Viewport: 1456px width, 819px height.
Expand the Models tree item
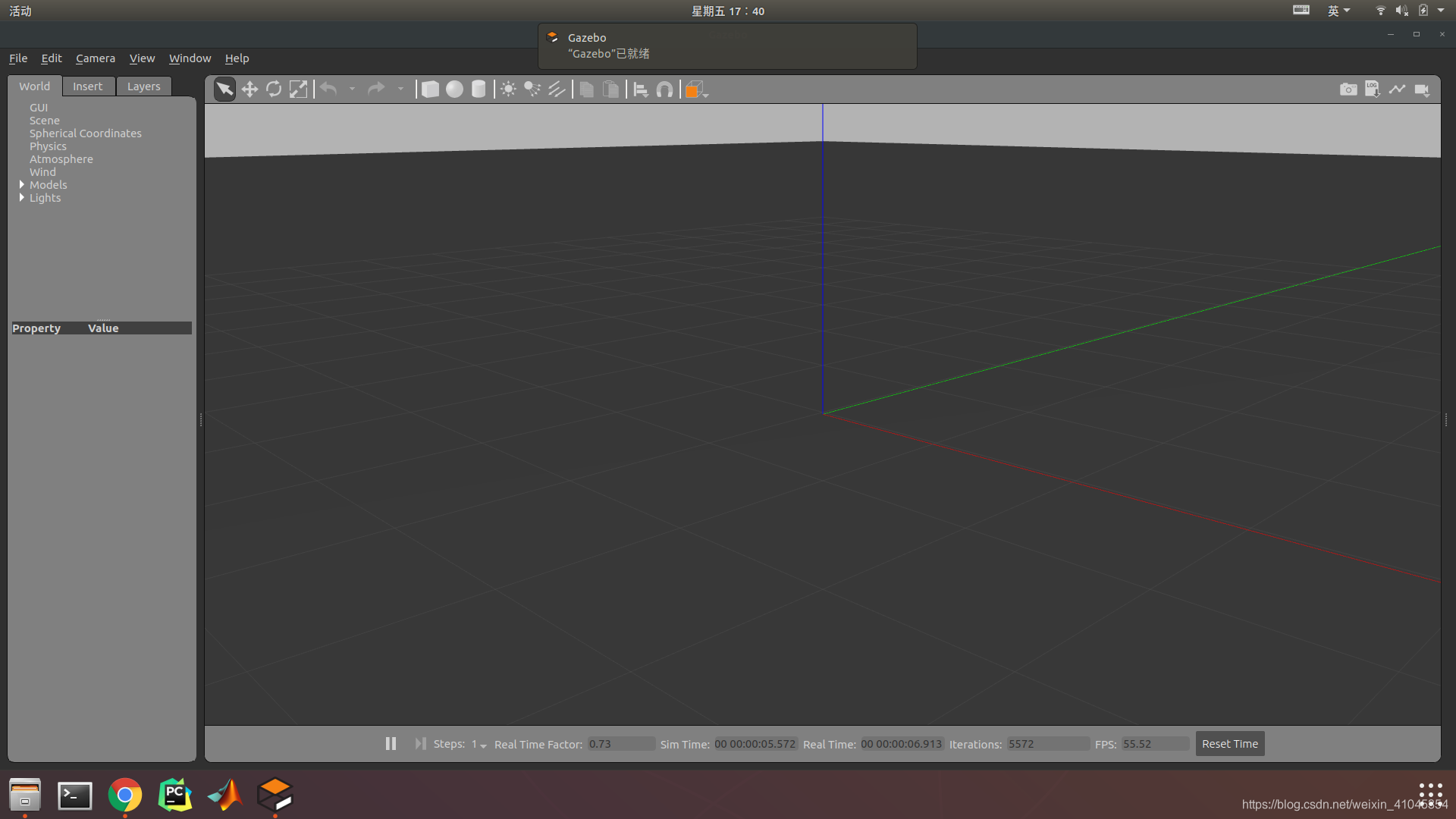pyautogui.click(x=22, y=184)
